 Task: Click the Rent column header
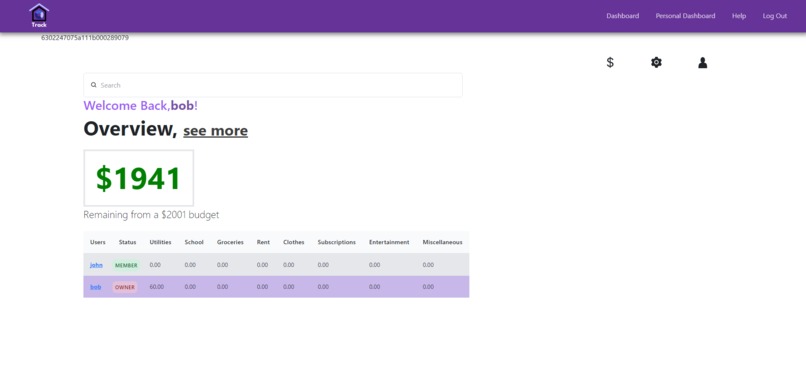pos(263,242)
